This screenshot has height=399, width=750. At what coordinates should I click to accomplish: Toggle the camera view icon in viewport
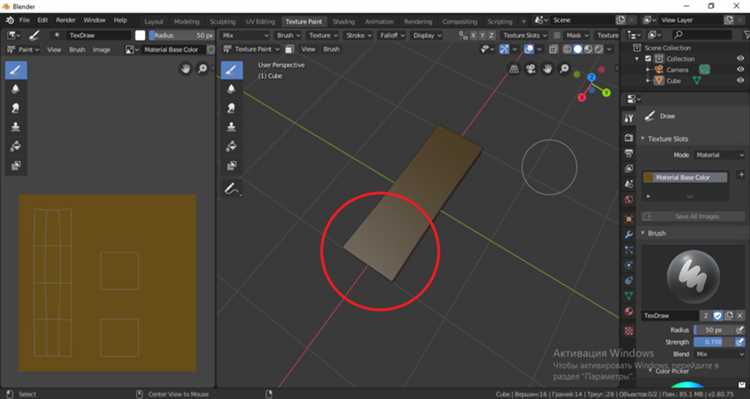coord(531,69)
